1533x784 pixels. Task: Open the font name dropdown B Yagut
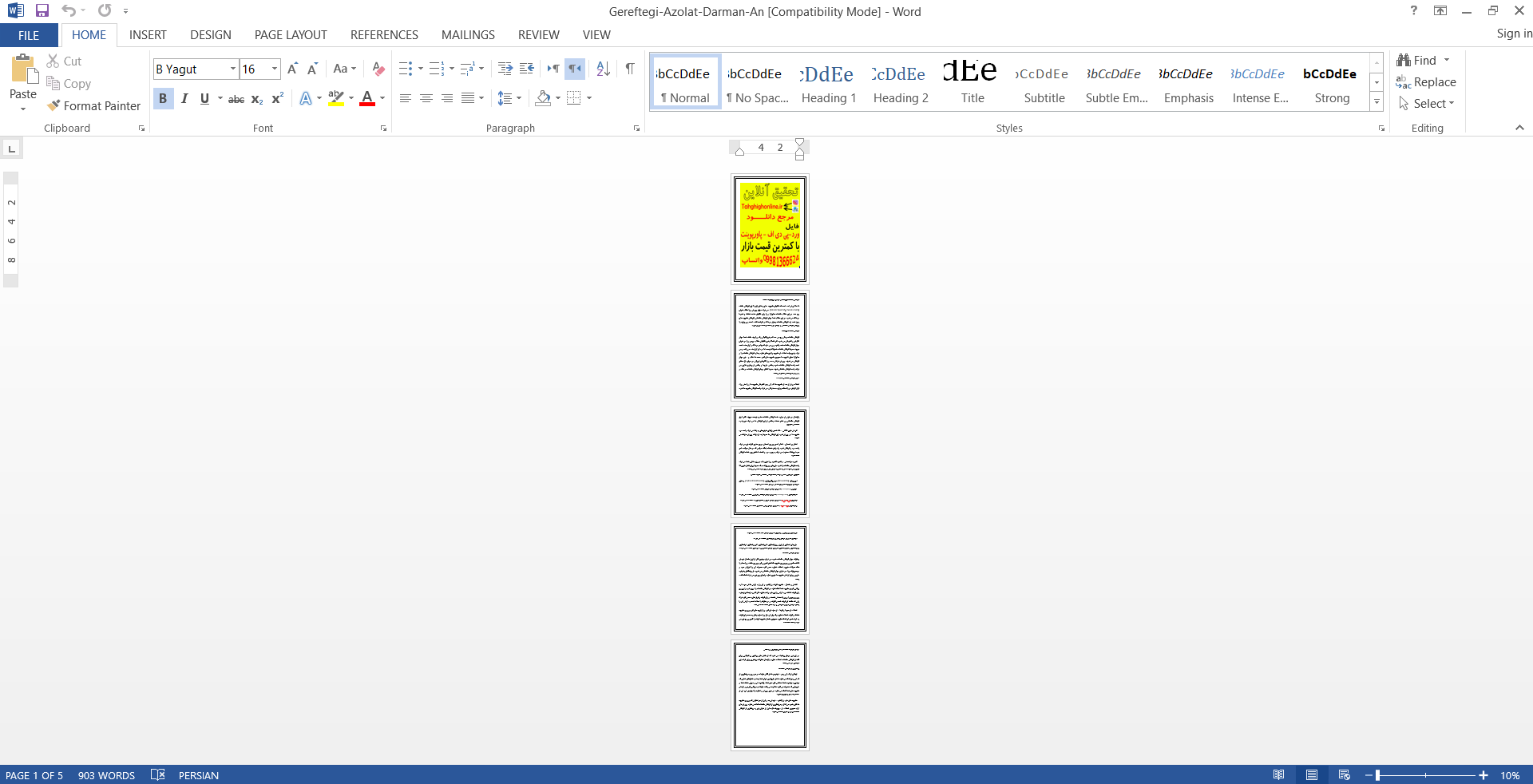click(233, 69)
